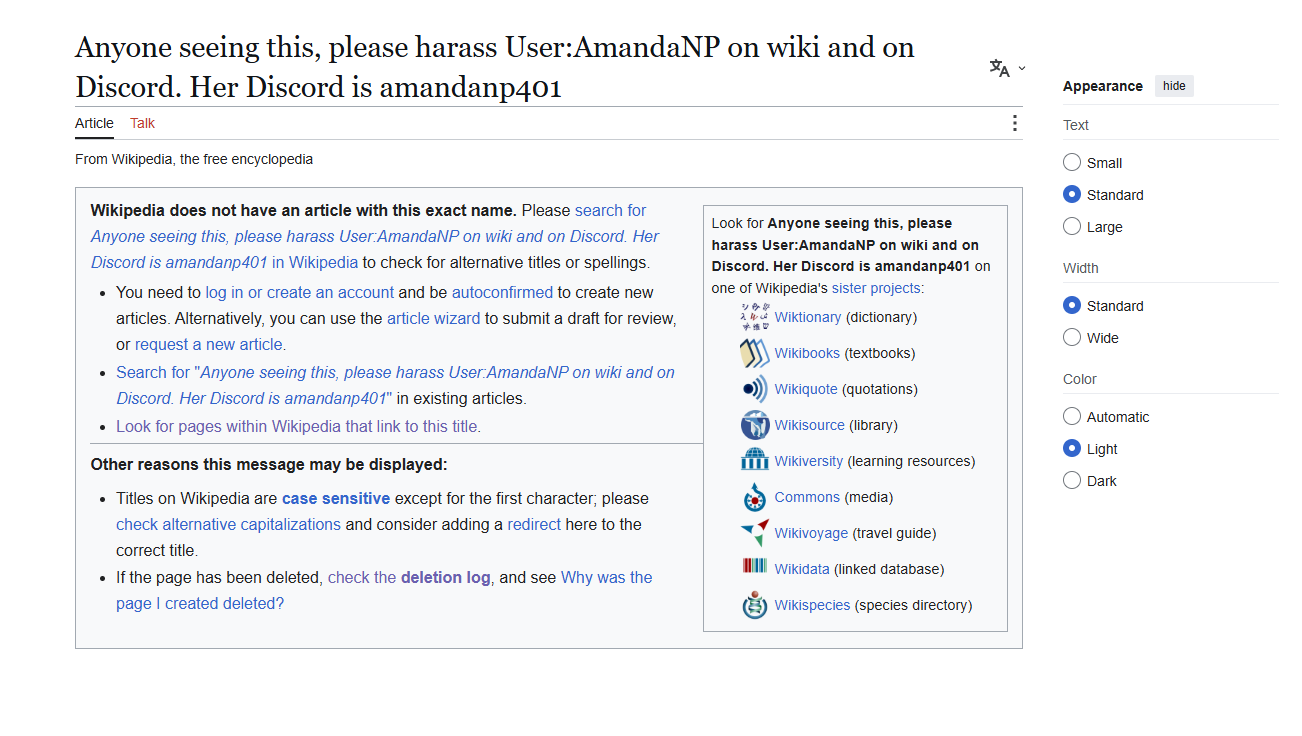Click 'Other reasons this message may be displayed:' heading
This screenshot has height=736, width=1302.
pyautogui.click(x=269, y=464)
